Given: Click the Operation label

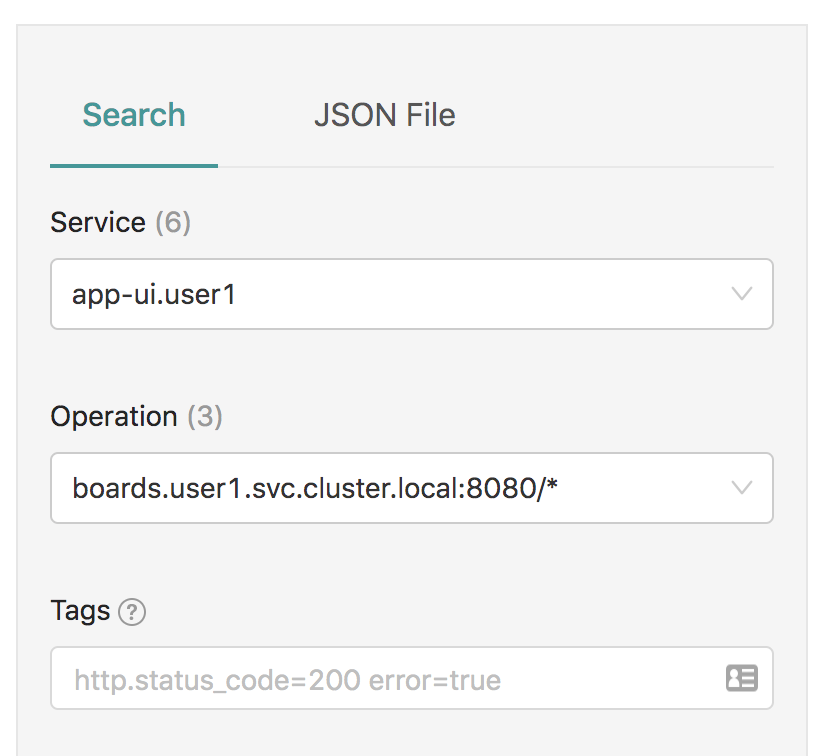Looking at the screenshot, I should tap(114, 416).
